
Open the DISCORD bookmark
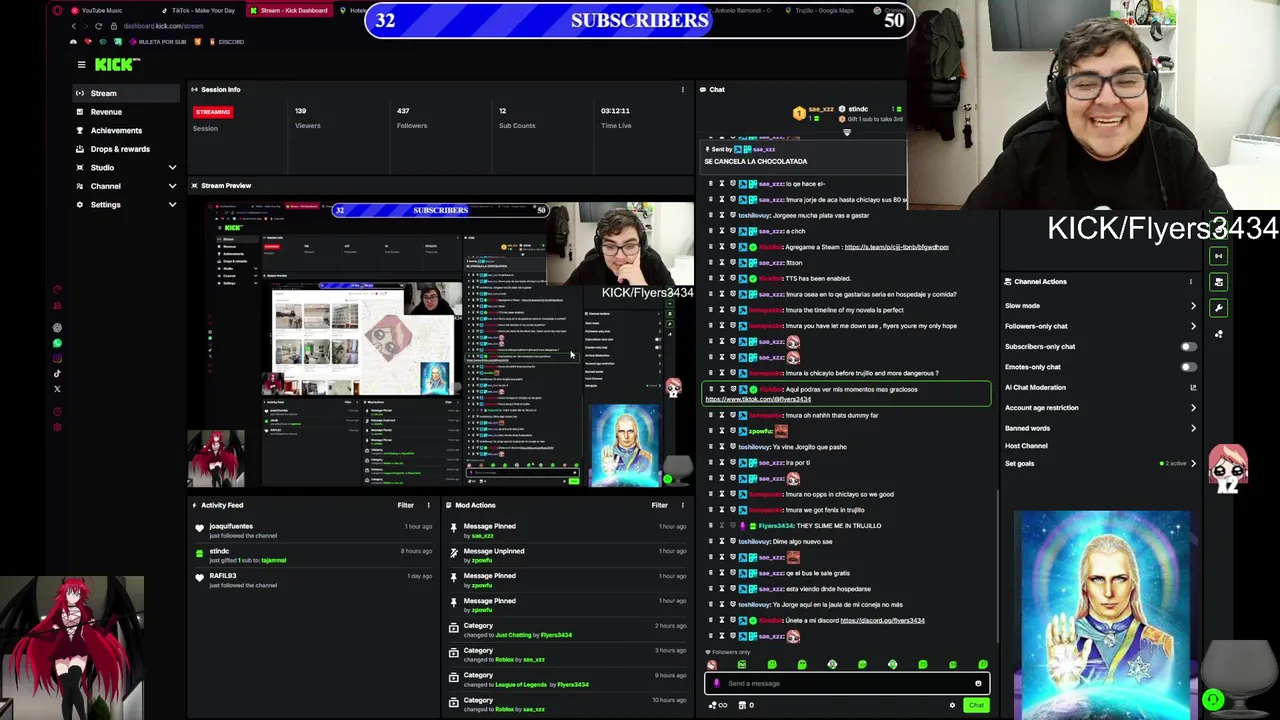click(x=226, y=42)
